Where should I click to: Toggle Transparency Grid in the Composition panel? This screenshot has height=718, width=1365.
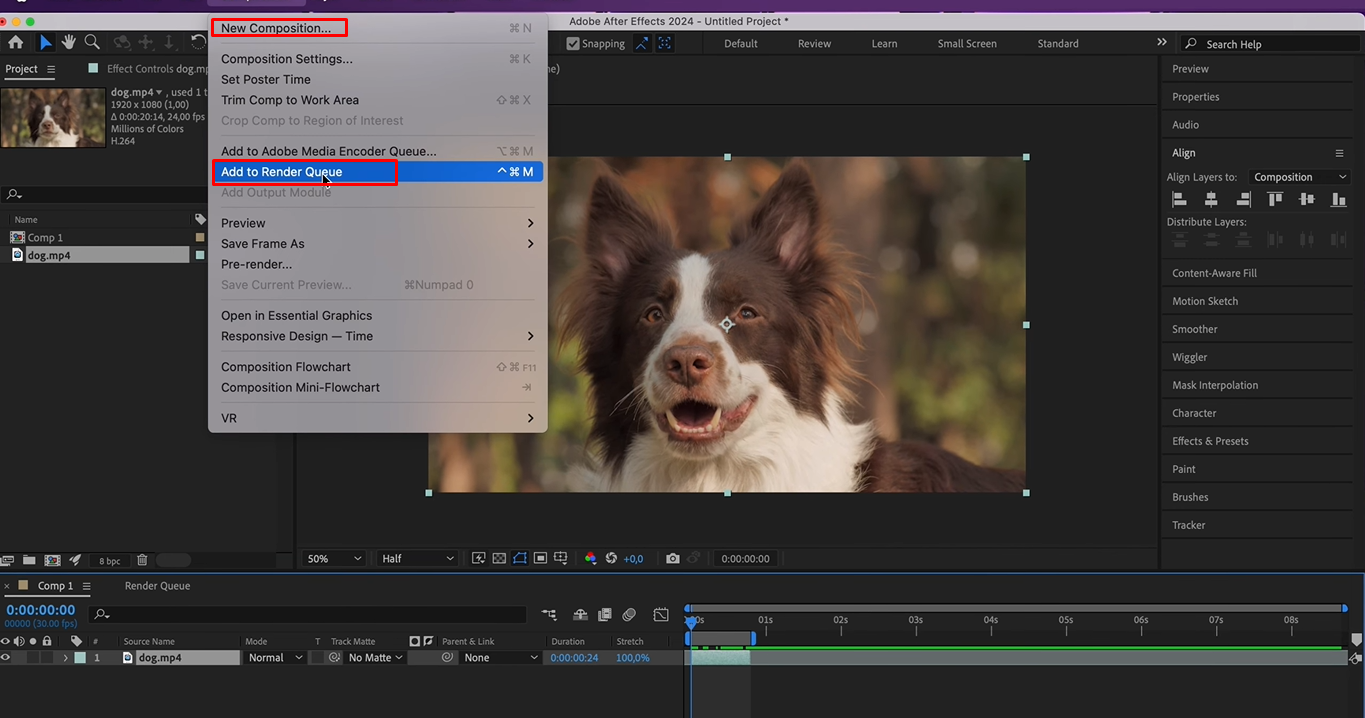pyautogui.click(x=499, y=558)
